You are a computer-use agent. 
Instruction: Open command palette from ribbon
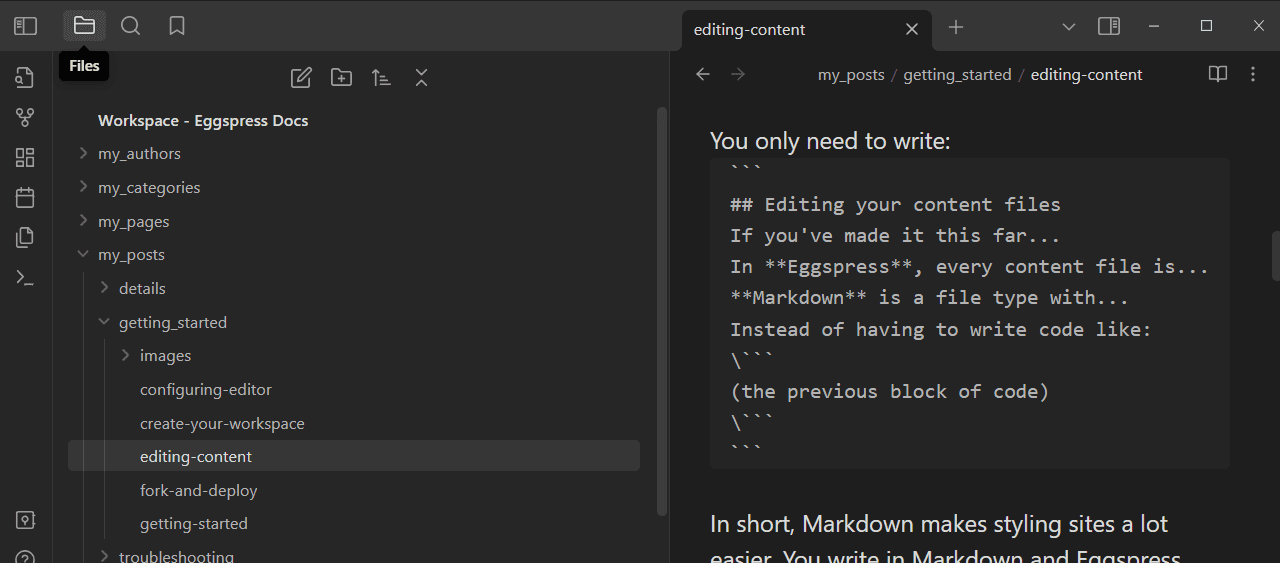click(x=26, y=277)
